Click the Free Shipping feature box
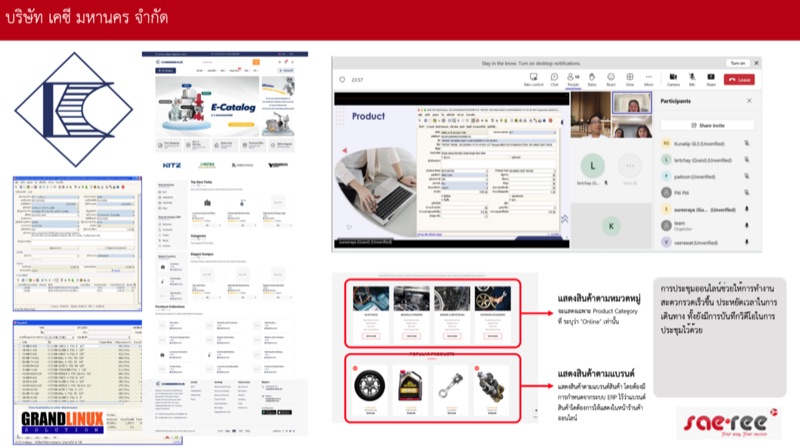The height and width of the screenshot is (448, 800). pos(168,145)
